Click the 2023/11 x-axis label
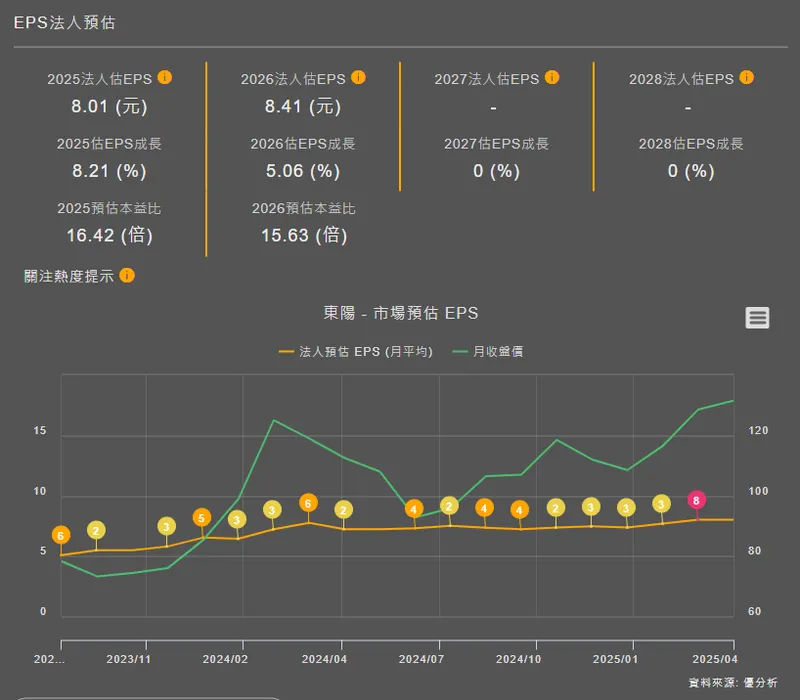Image resolution: width=800 pixels, height=700 pixels. [x=129, y=659]
